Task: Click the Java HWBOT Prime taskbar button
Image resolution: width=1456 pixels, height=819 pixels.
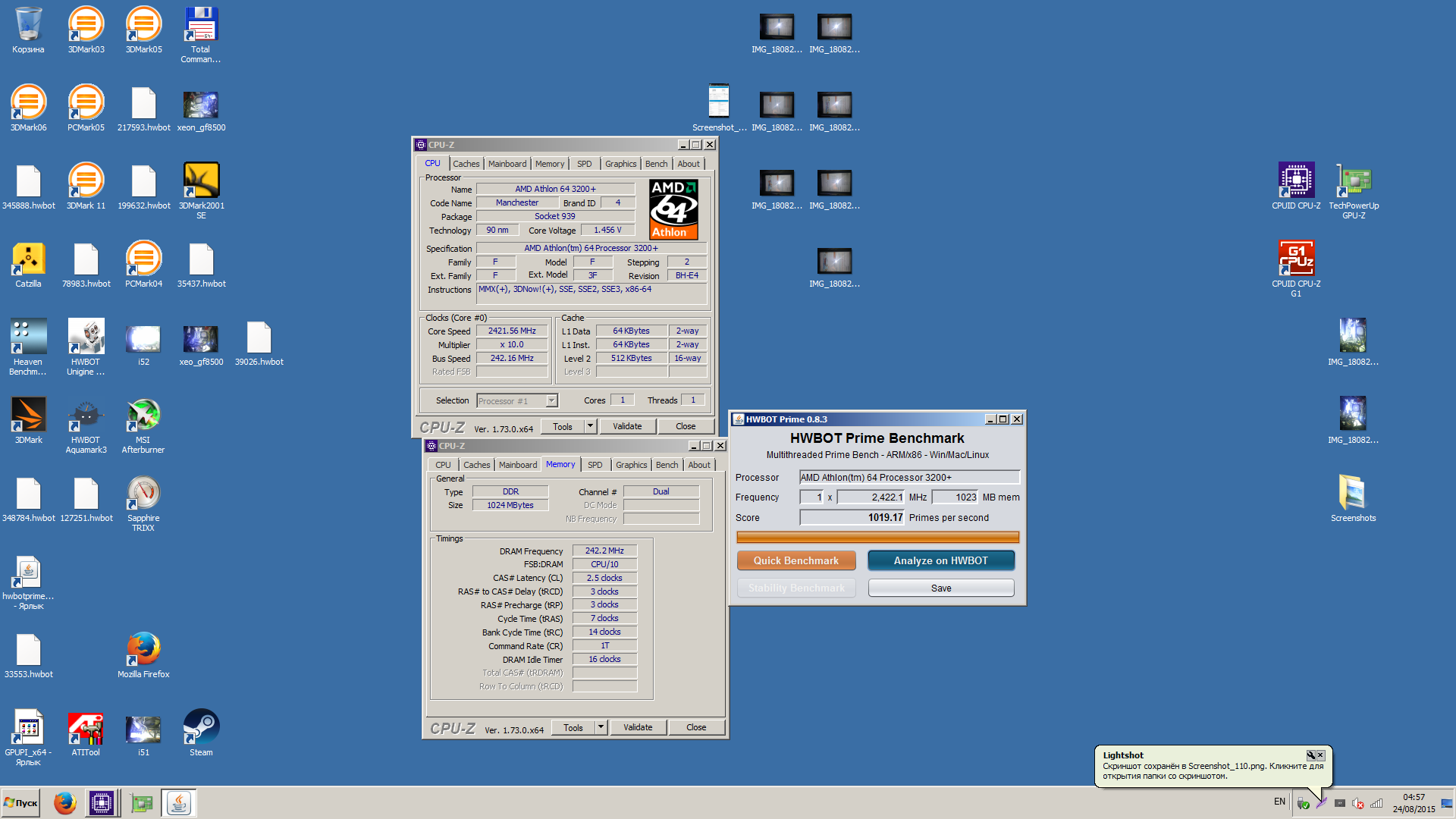Action: [179, 802]
